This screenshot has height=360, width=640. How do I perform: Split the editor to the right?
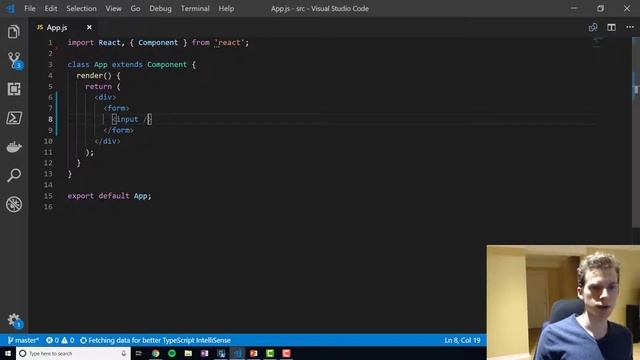(611, 27)
